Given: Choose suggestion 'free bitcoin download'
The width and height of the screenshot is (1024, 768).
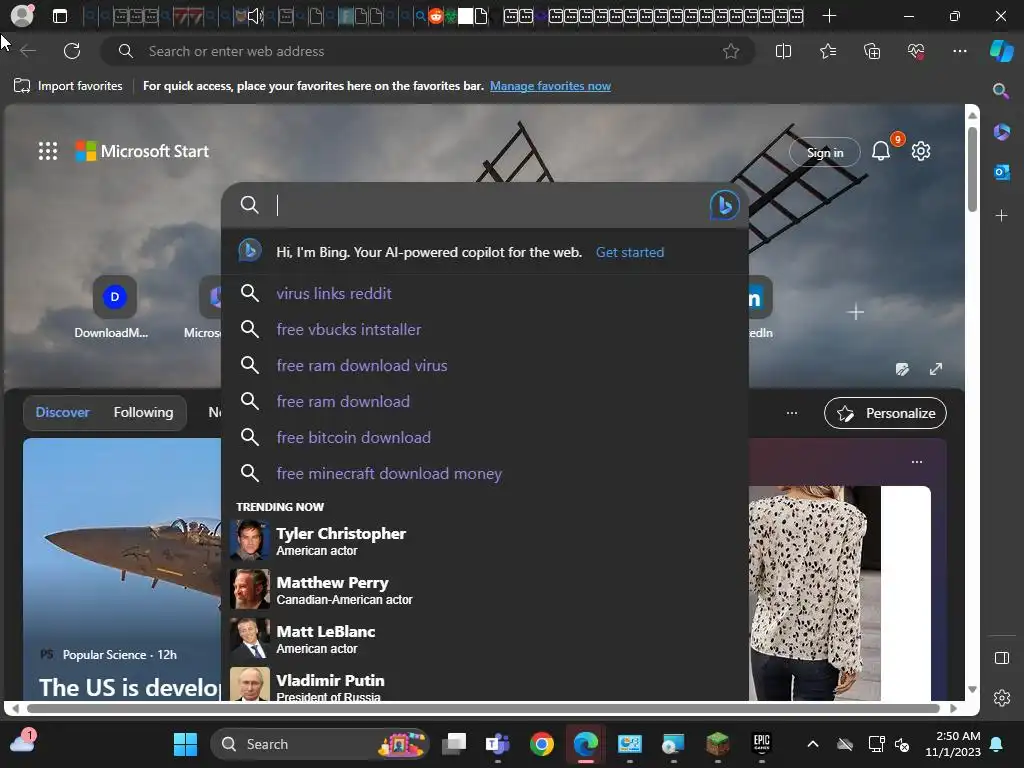Looking at the screenshot, I should (x=485, y=437).
